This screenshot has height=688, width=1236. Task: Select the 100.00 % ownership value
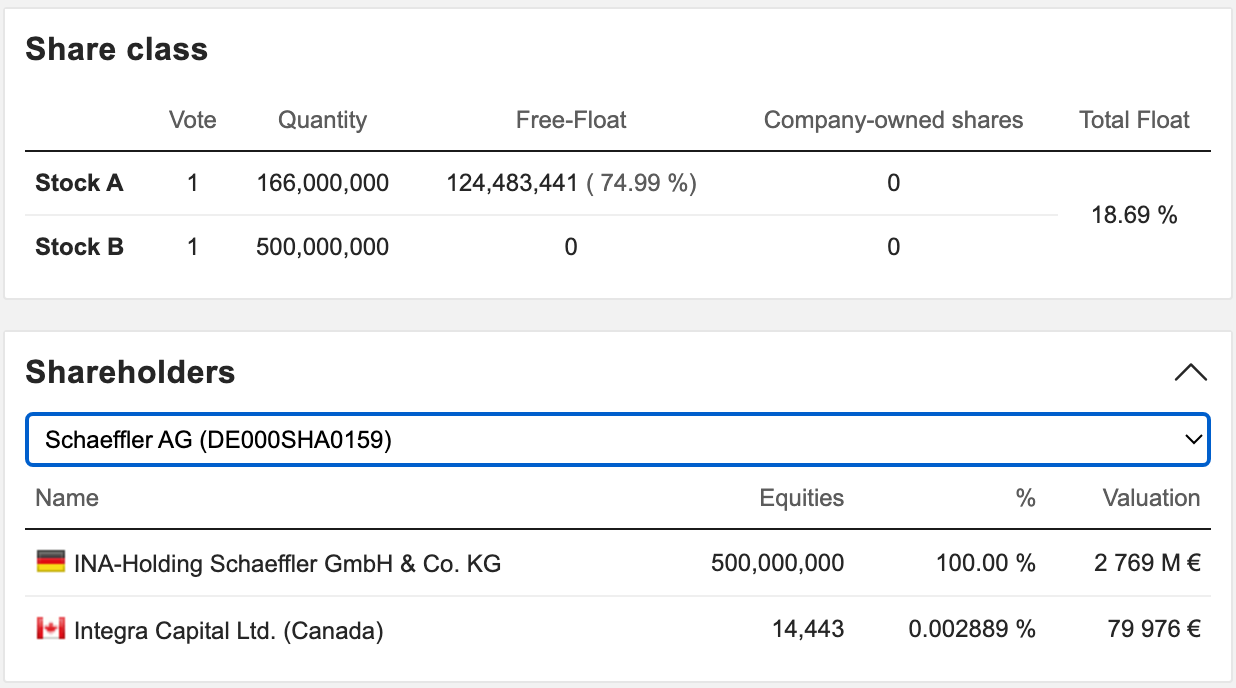(x=986, y=564)
